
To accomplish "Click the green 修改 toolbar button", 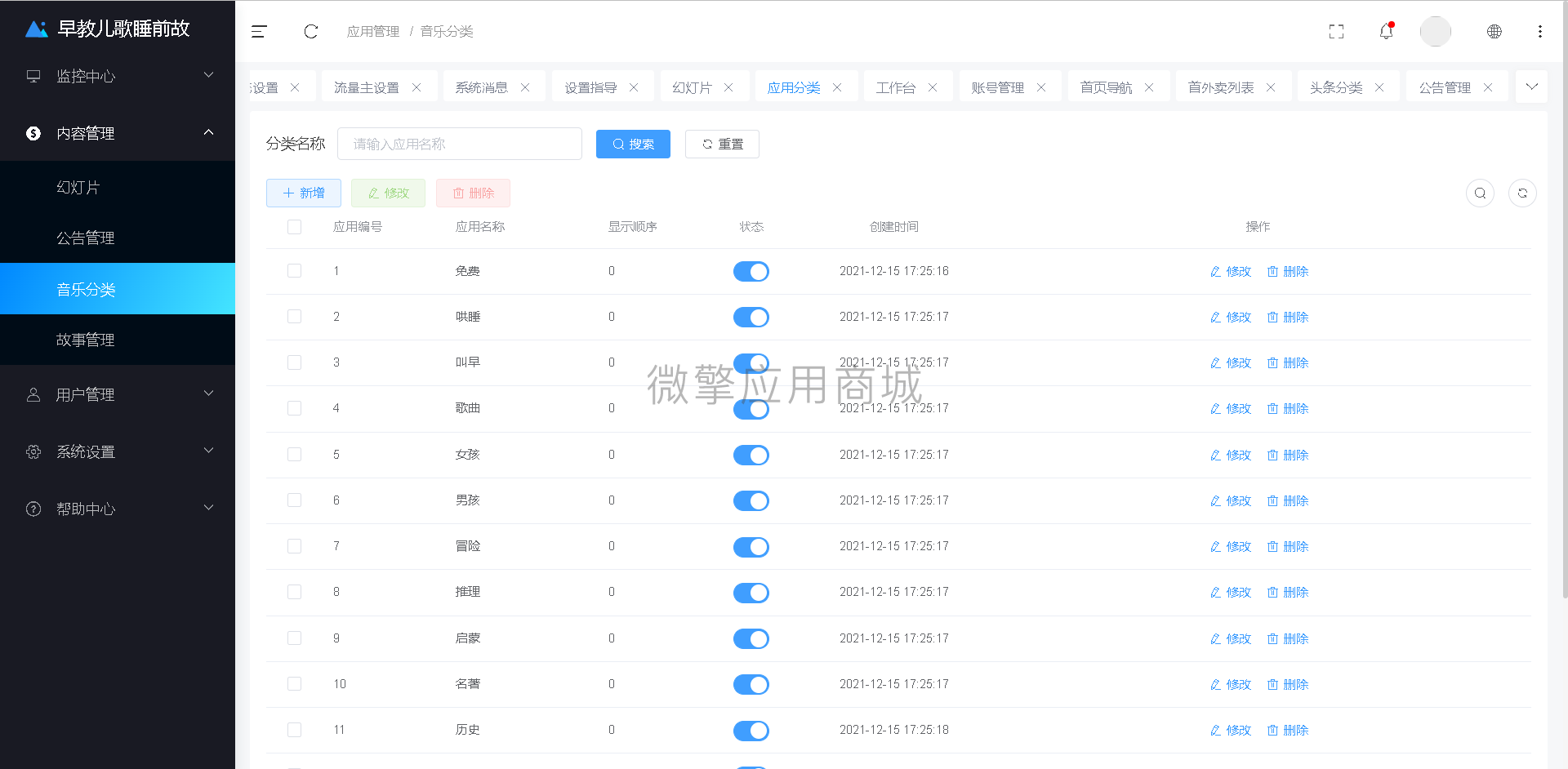I will click(388, 193).
